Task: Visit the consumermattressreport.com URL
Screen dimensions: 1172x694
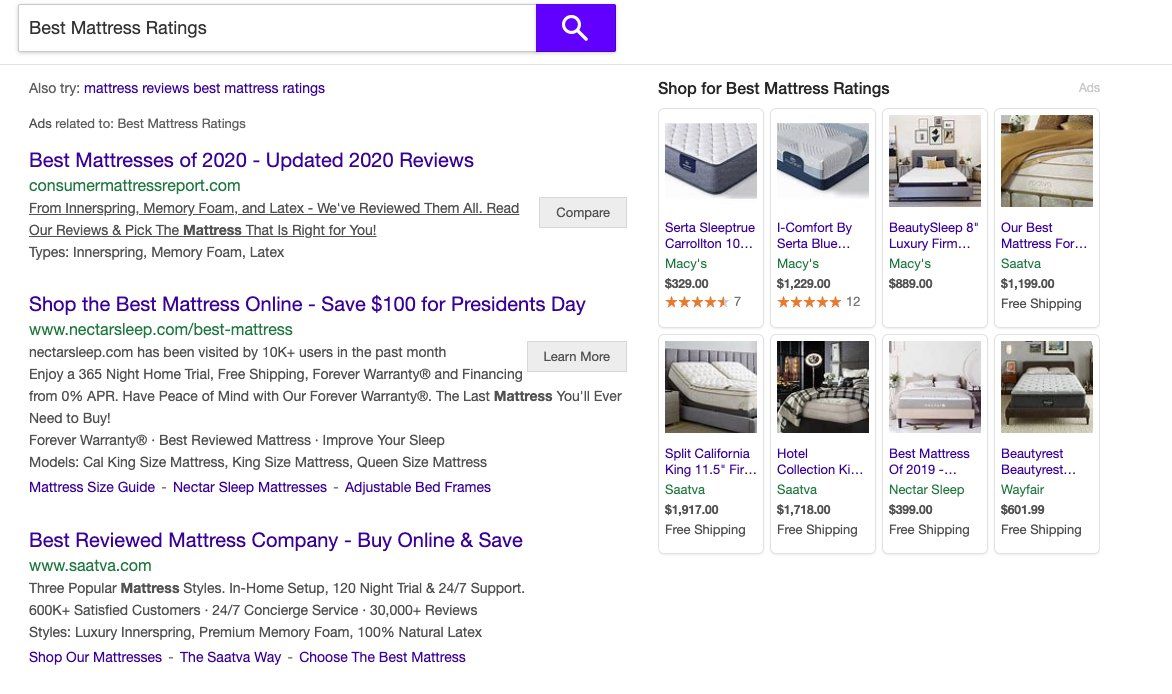Action: [135, 185]
